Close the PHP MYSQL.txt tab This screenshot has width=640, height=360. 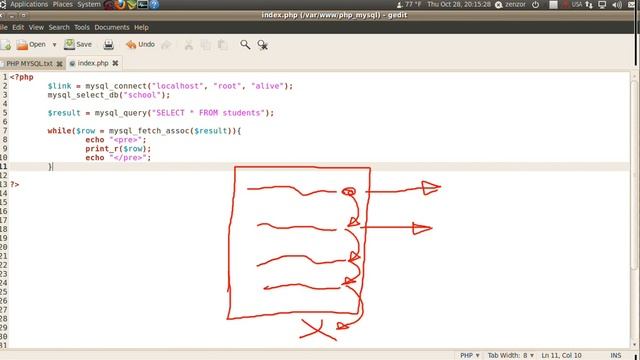59,64
